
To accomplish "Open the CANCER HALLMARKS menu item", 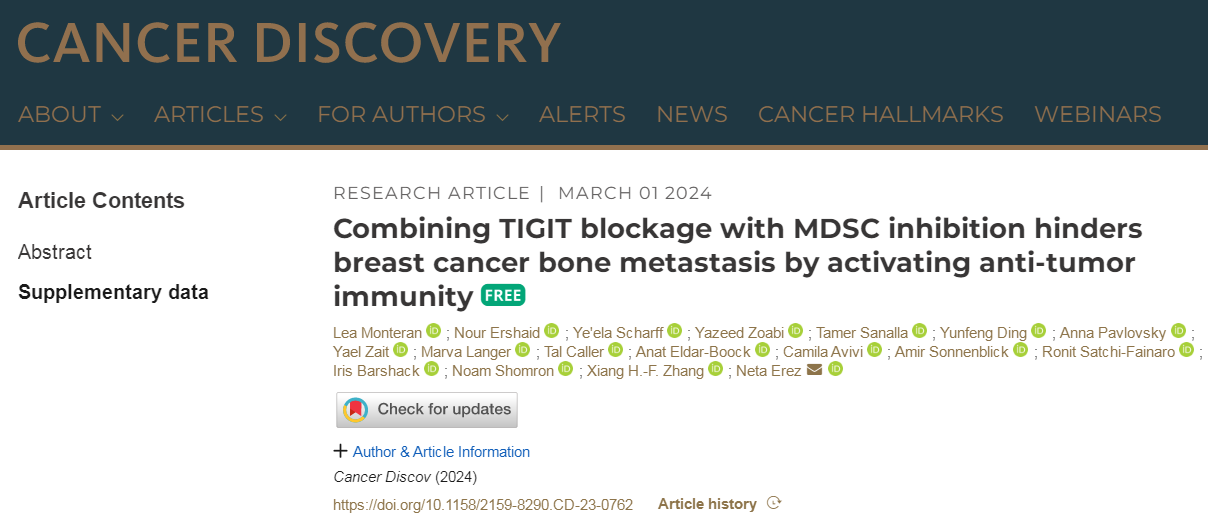I will tap(880, 115).
